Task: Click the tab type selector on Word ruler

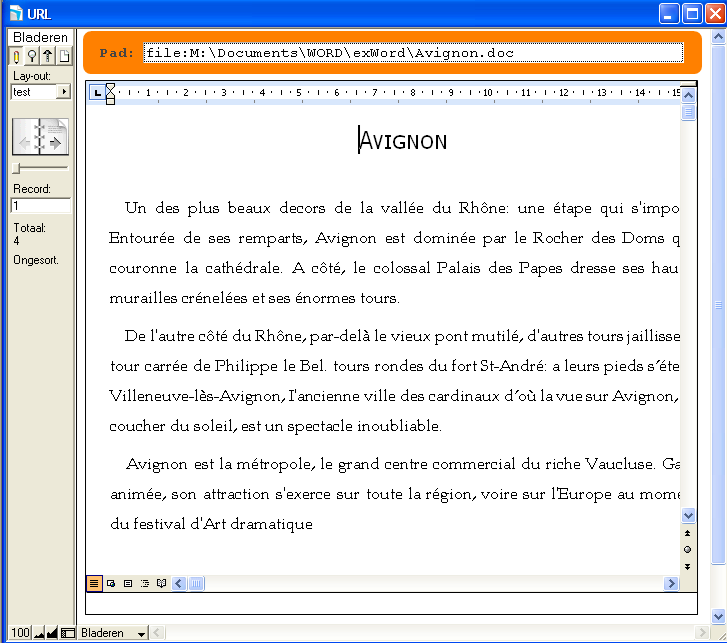Action: click(97, 93)
